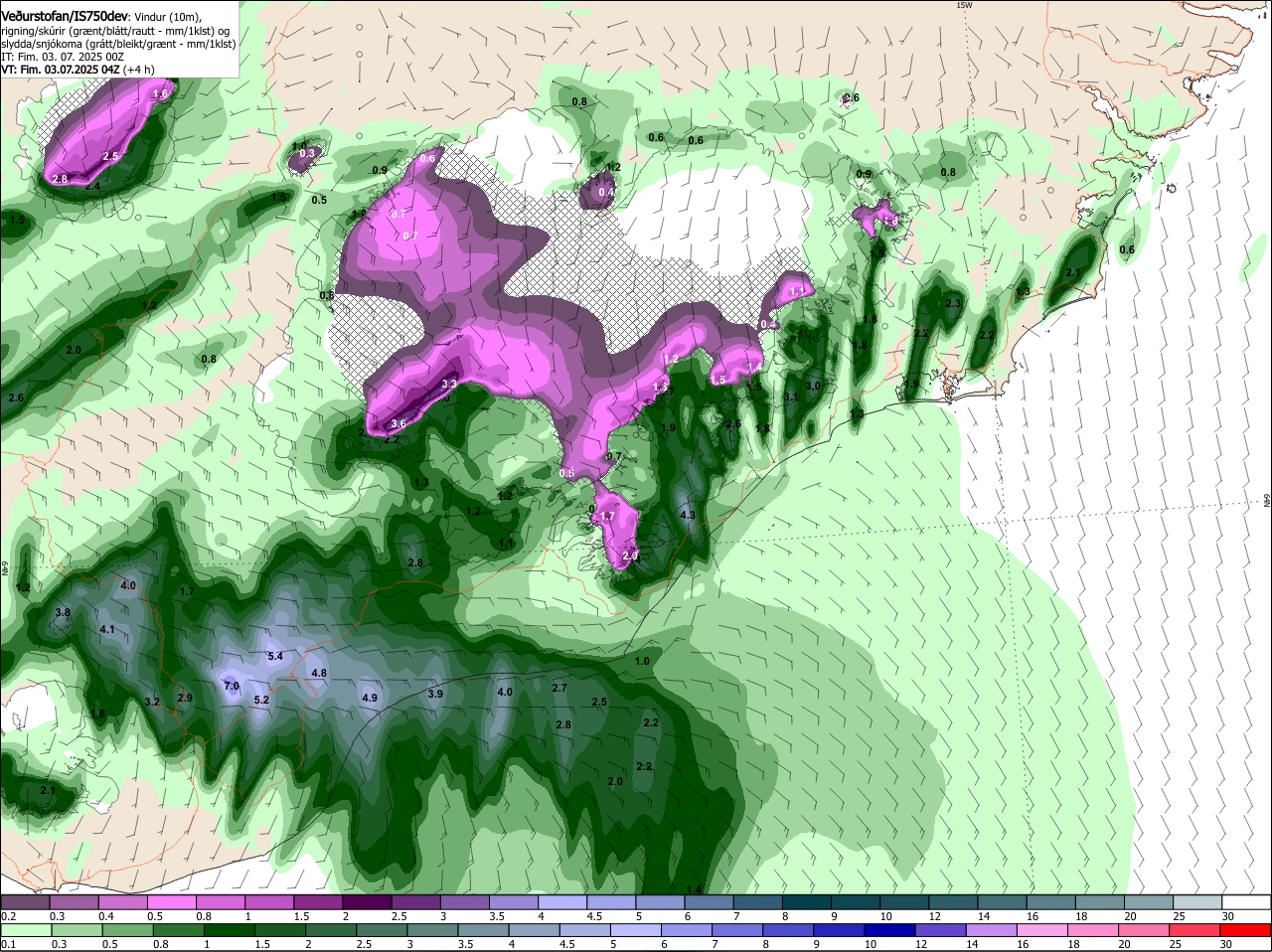Click the 3.8 precipitation value
Image resolution: width=1272 pixels, height=952 pixels.
coord(63,612)
